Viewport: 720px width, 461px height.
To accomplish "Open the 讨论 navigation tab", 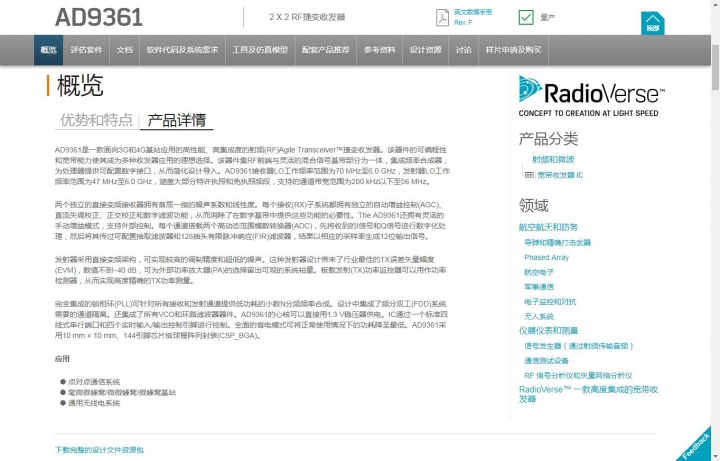I will [464, 50].
